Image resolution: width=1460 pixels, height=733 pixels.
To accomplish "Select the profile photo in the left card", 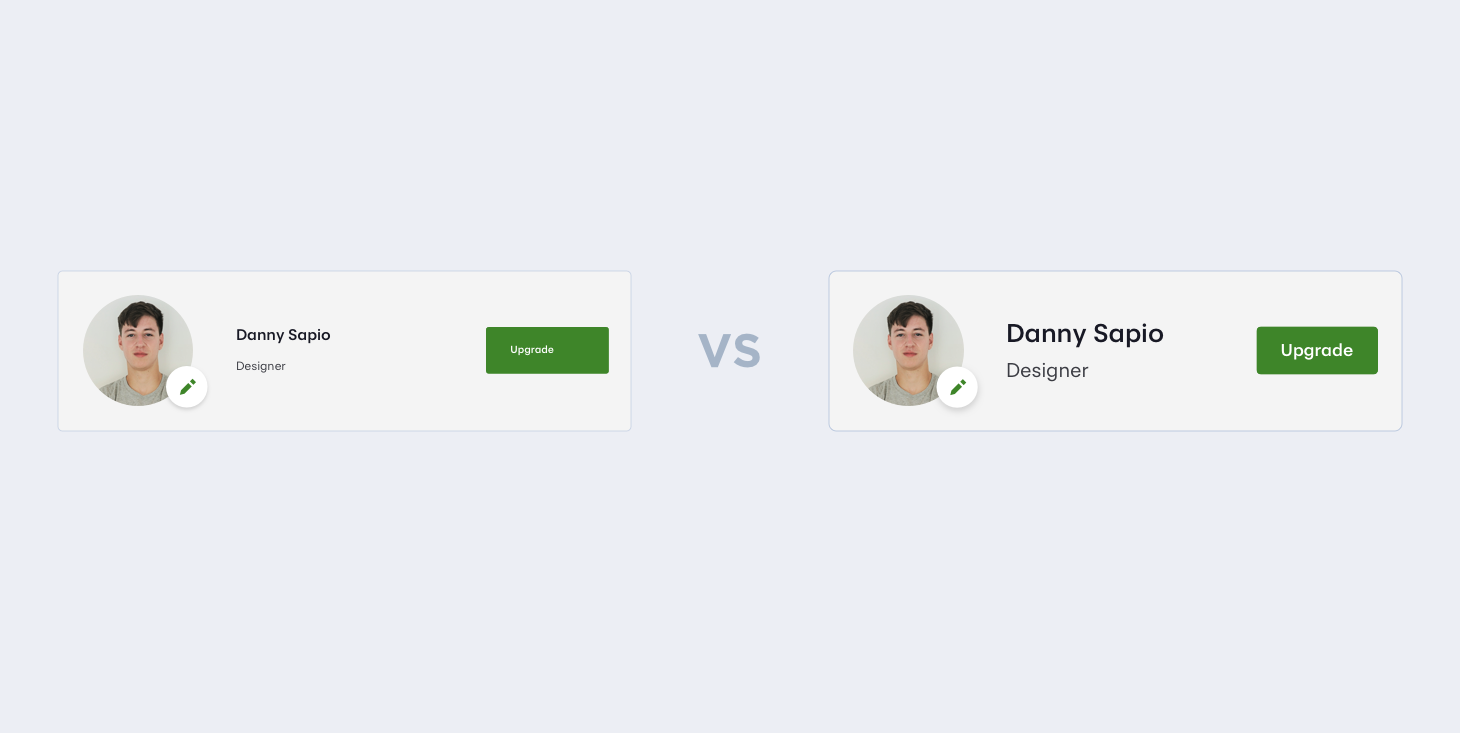I will (138, 350).
